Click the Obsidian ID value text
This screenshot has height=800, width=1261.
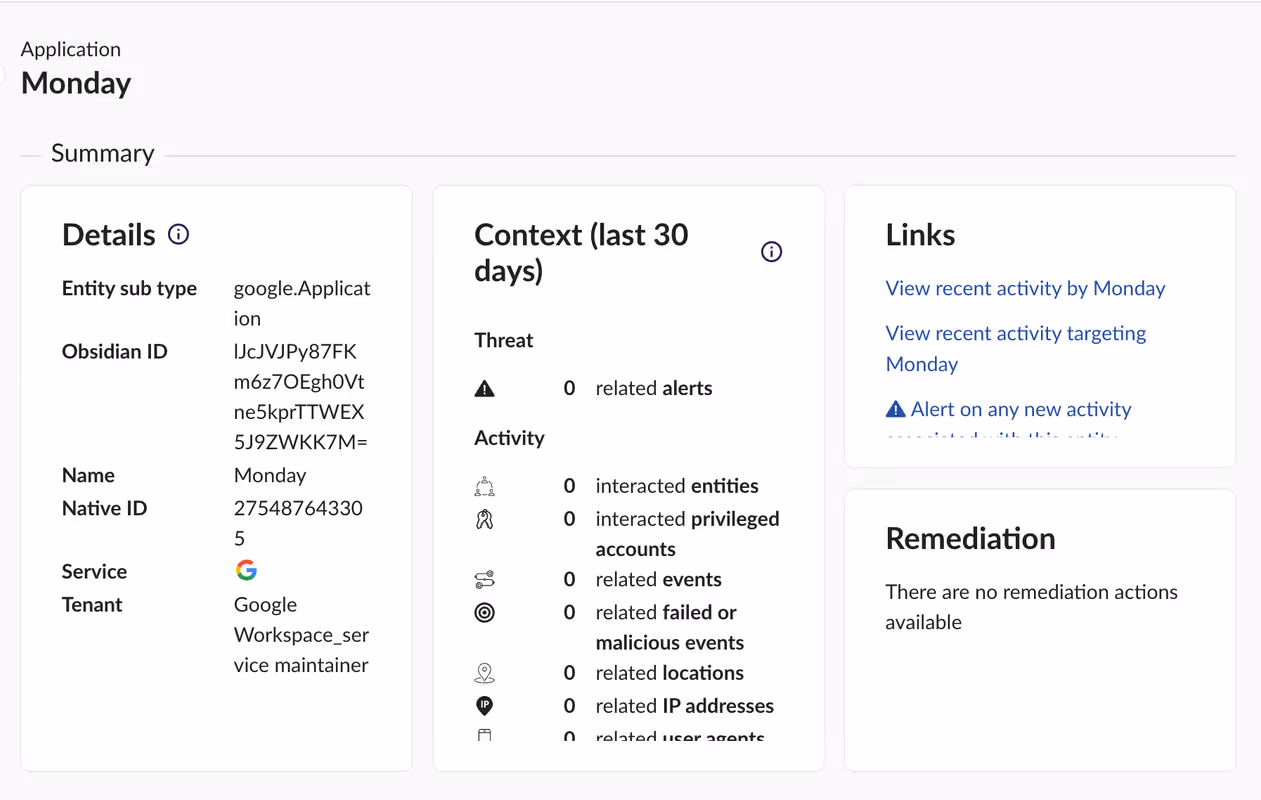coord(299,397)
